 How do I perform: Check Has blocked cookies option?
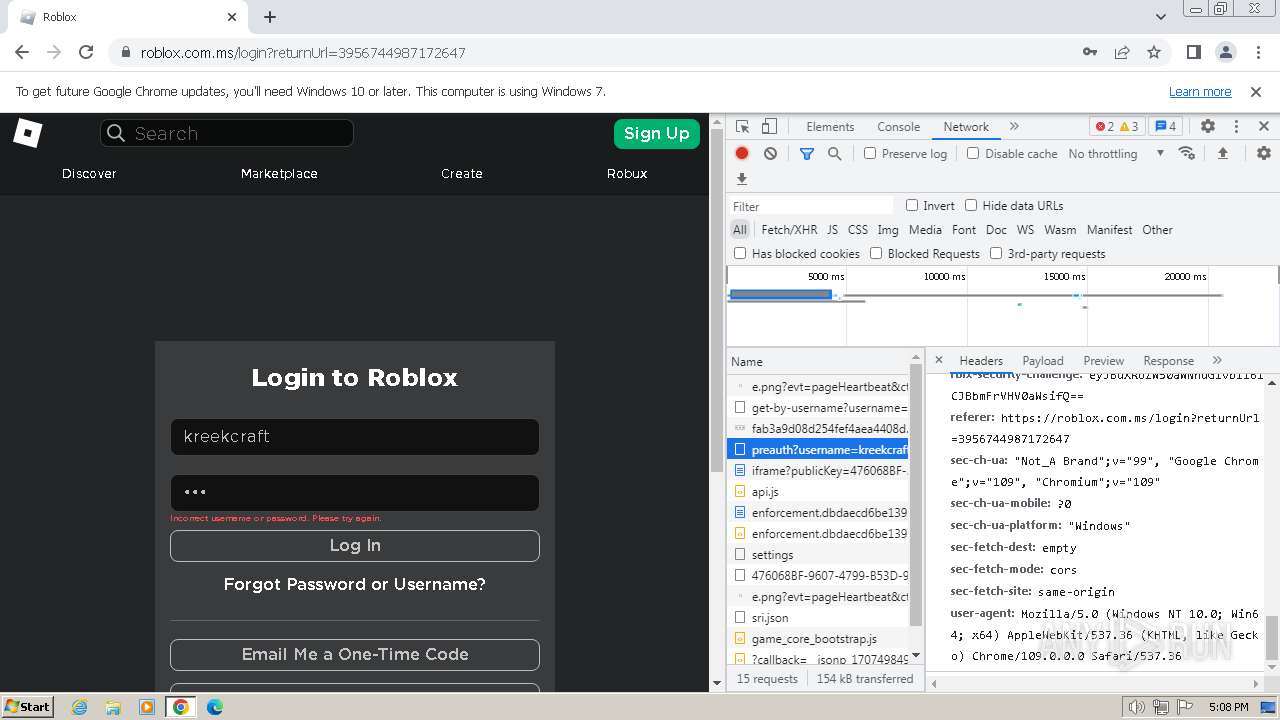tap(740, 253)
